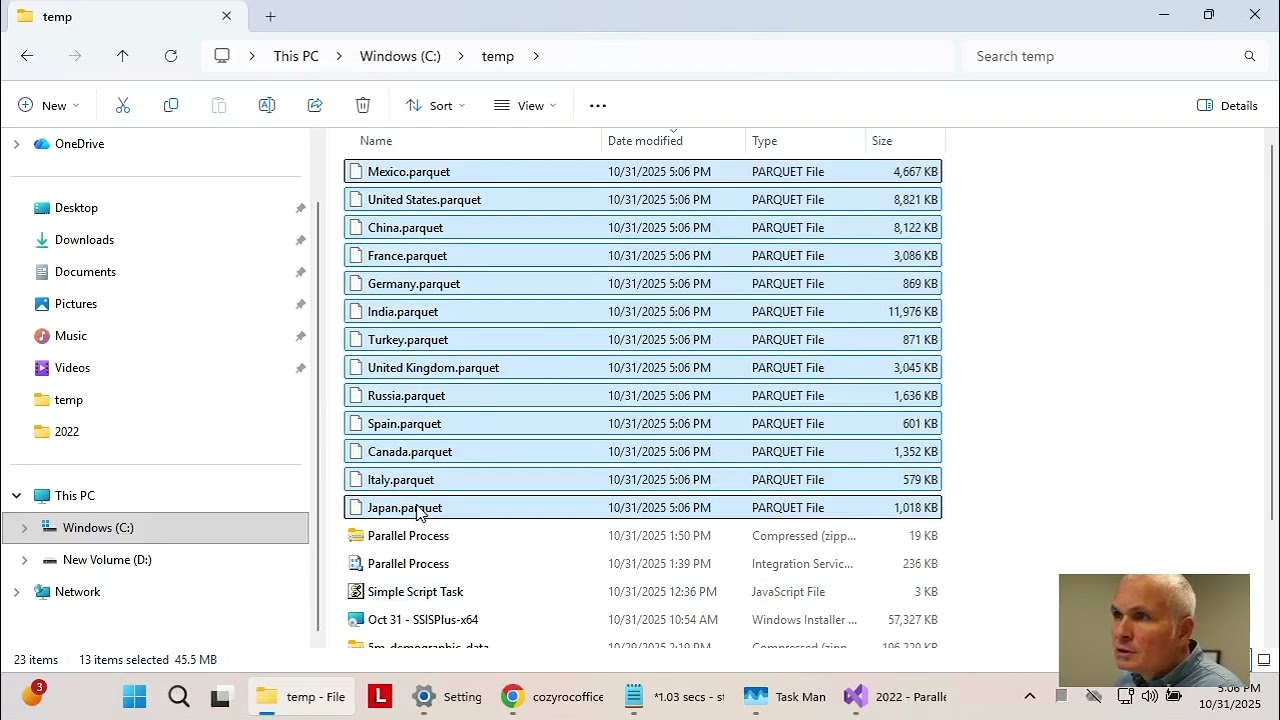Screen dimensions: 1280x720
Task: Open Task Manager from the taskbar
Action: 786,697
